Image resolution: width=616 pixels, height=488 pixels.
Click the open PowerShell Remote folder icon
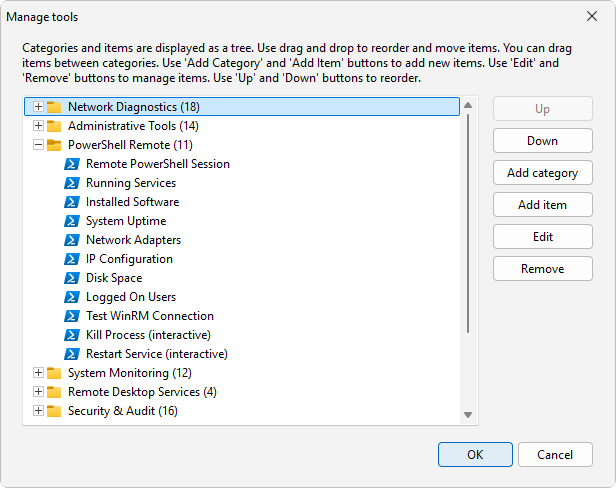54,145
